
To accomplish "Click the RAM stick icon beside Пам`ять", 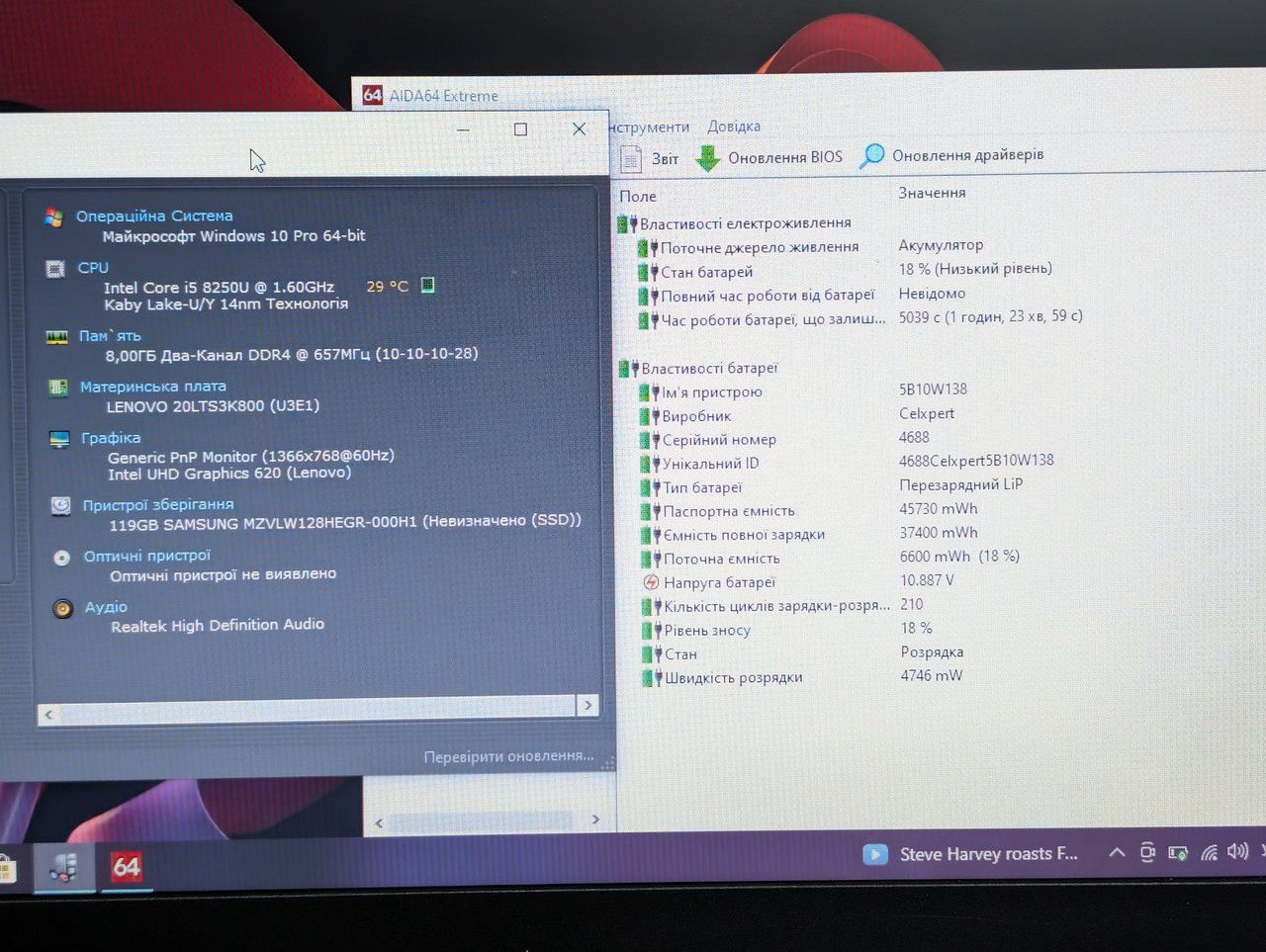I will (57, 336).
